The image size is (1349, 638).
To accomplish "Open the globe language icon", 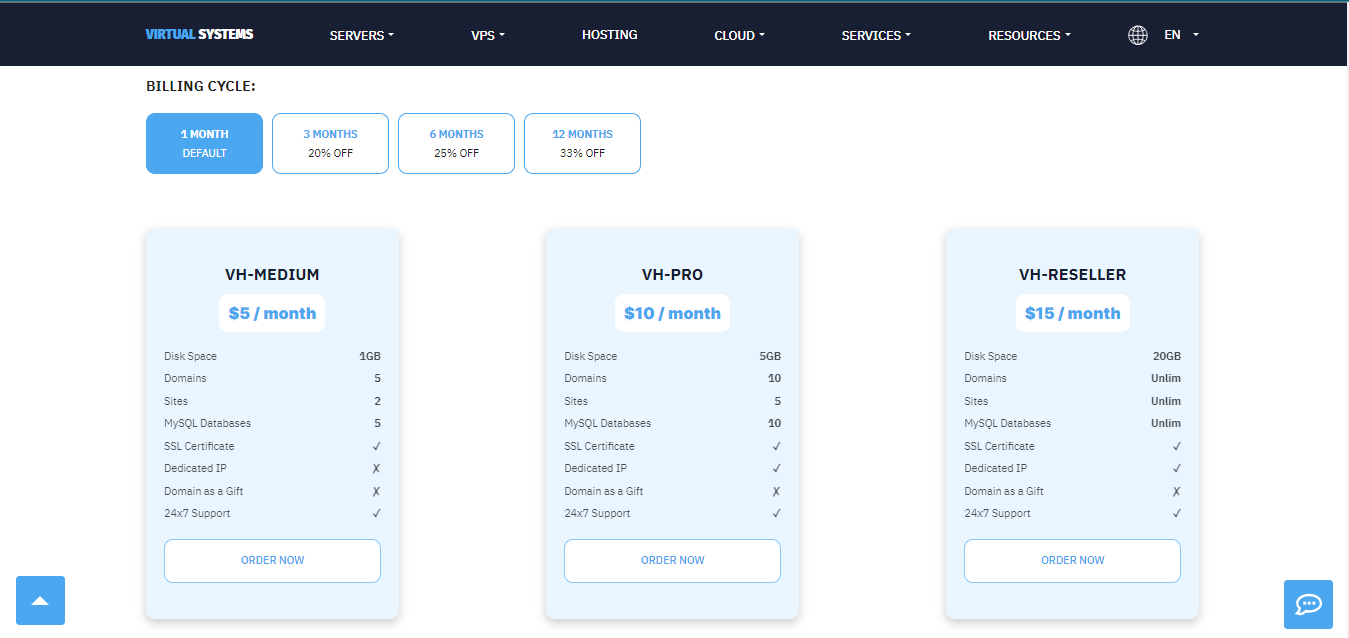I will (x=1137, y=35).
